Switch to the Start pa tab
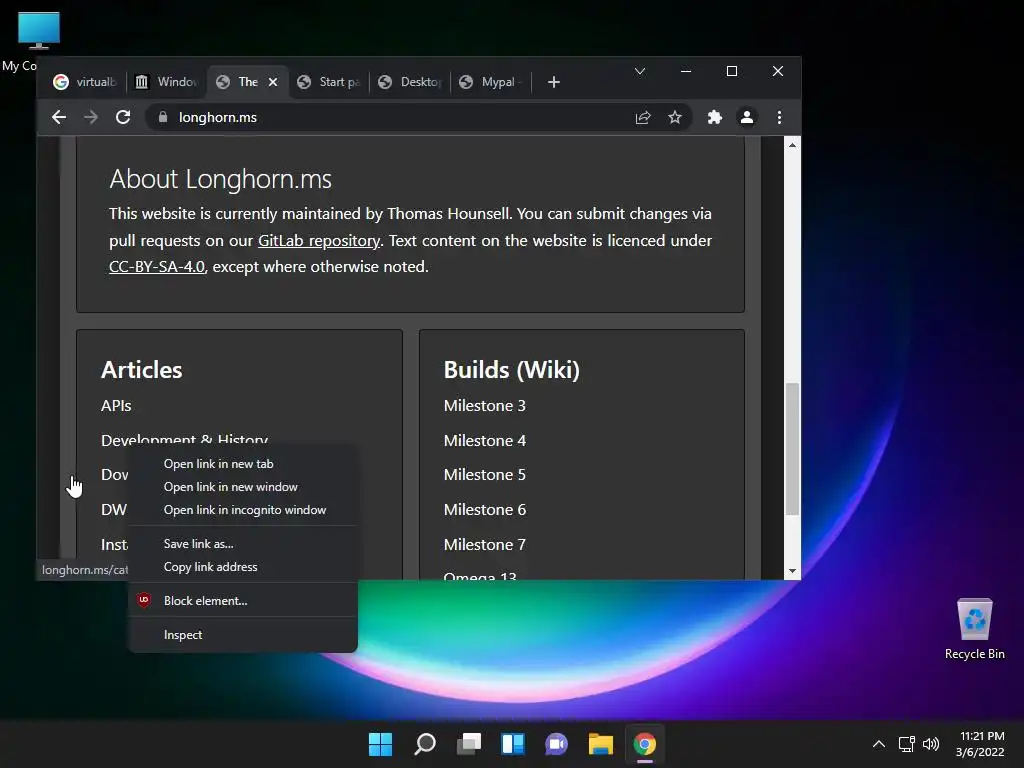Image resolution: width=1024 pixels, height=768 pixels. click(328, 82)
